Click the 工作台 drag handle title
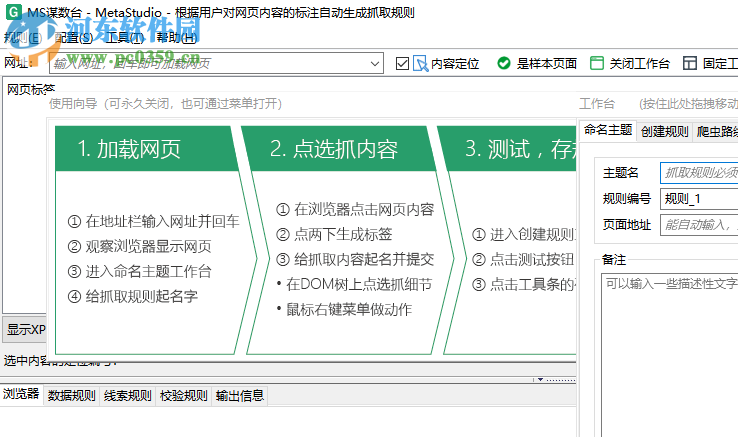The height and width of the screenshot is (437, 738). point(596,104)
